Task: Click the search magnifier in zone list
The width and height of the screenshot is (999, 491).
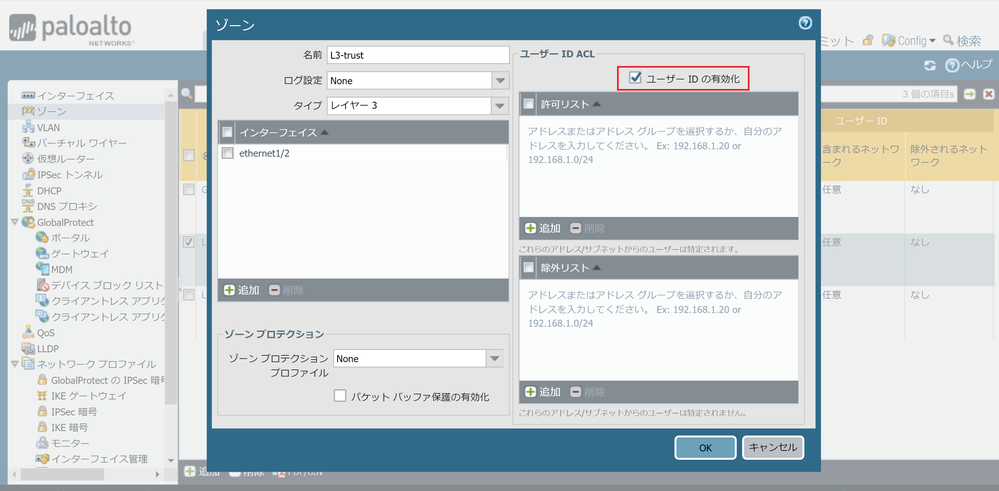Action: click(187, 94)
